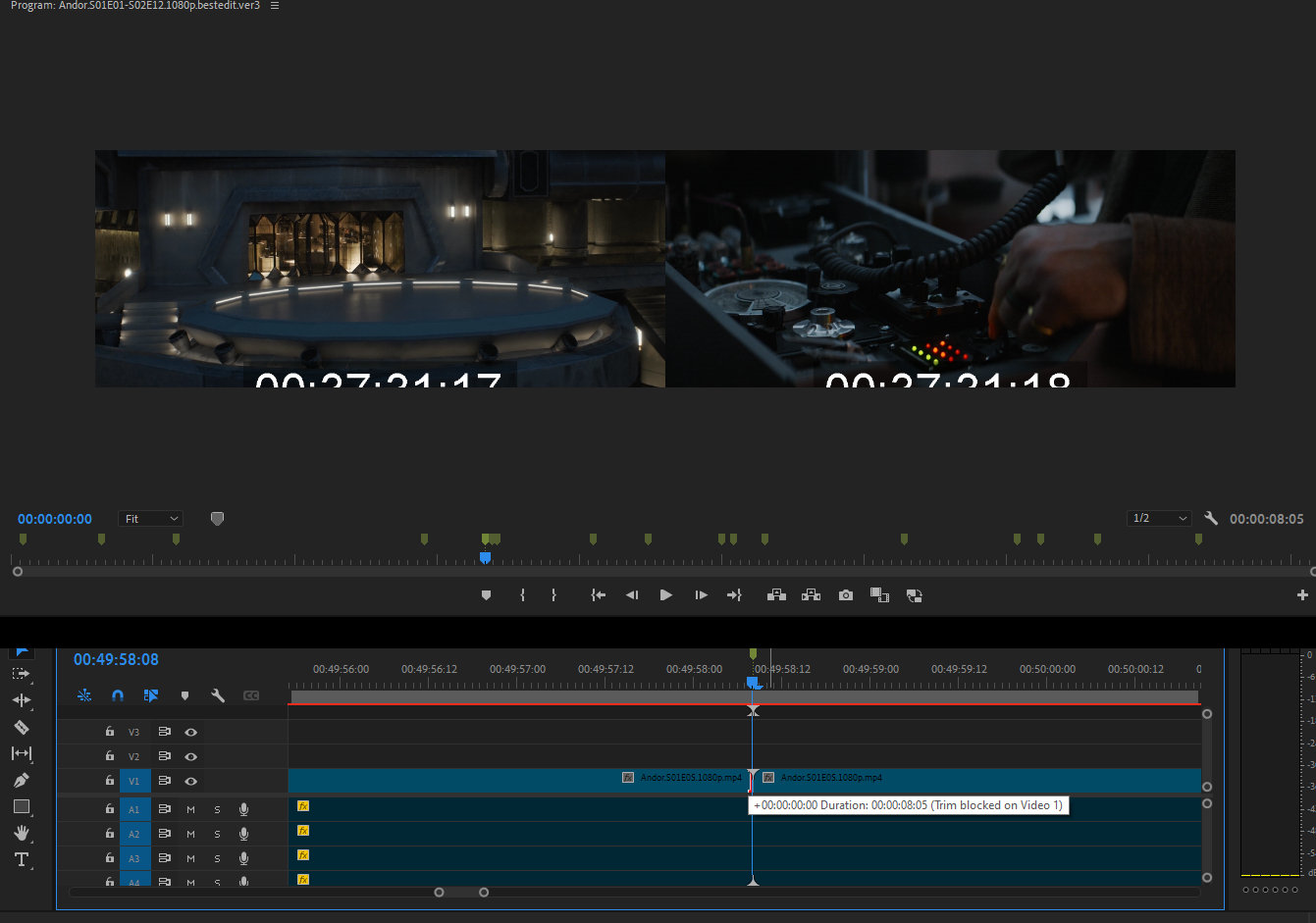Image resolution: width=1316 pixels, height=923 pixels.
Task: Click Mark In in the transport controls
Action: (x=522, y=595)
